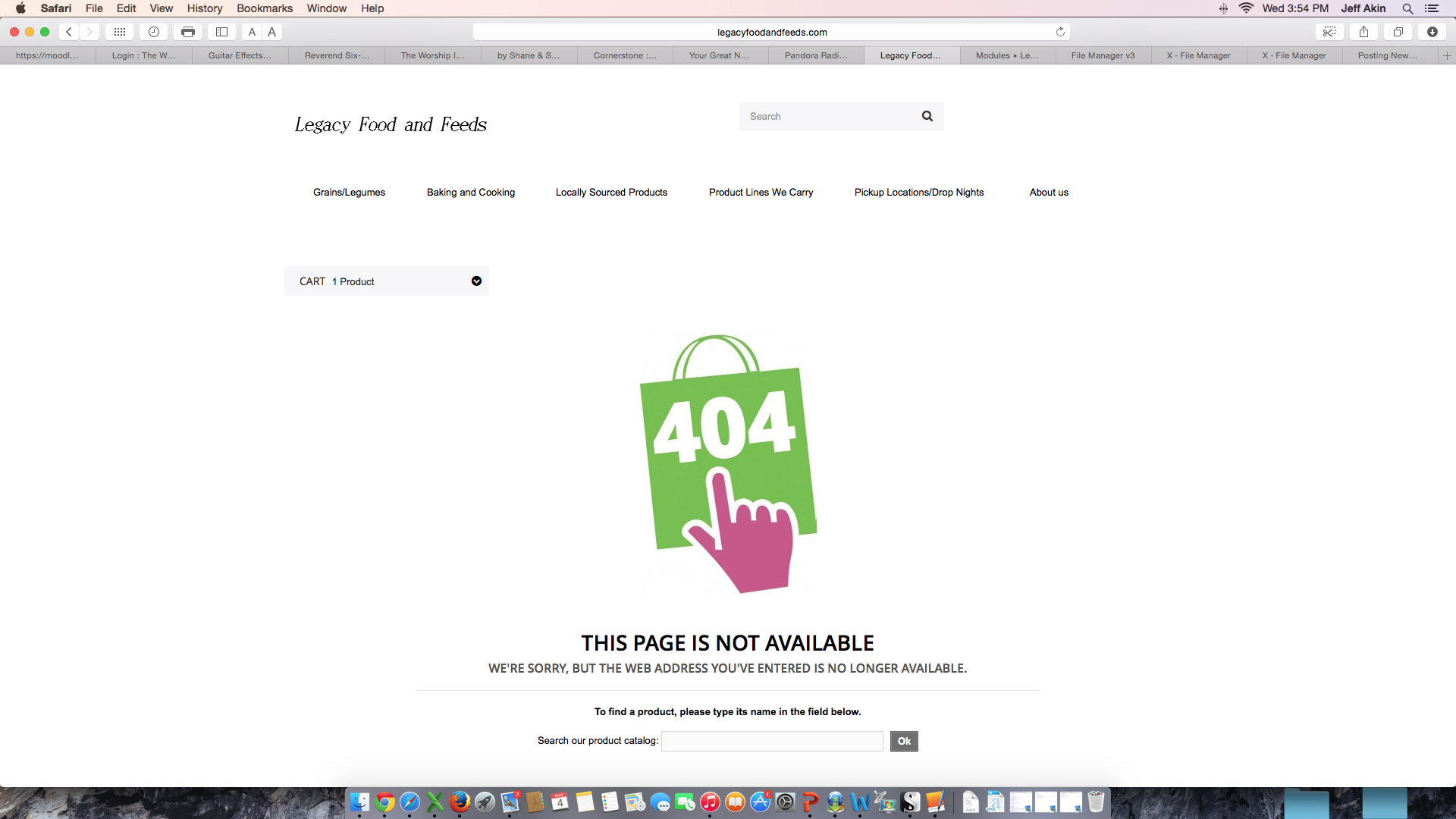The height and width of the screenshot is (819, 1456).
Task: Open the Top Sites grid icon
Action: pyautogui.click(x=120, y=32)
